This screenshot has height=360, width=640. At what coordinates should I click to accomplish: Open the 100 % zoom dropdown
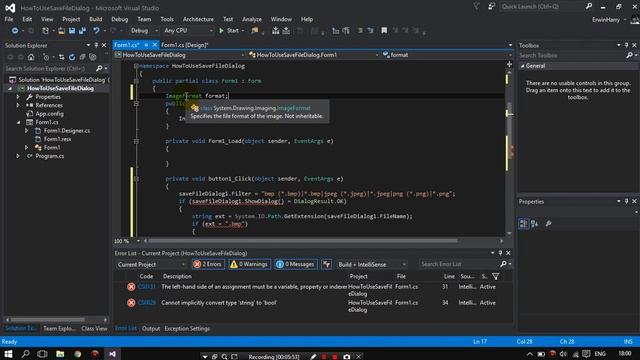click(138, 241)
